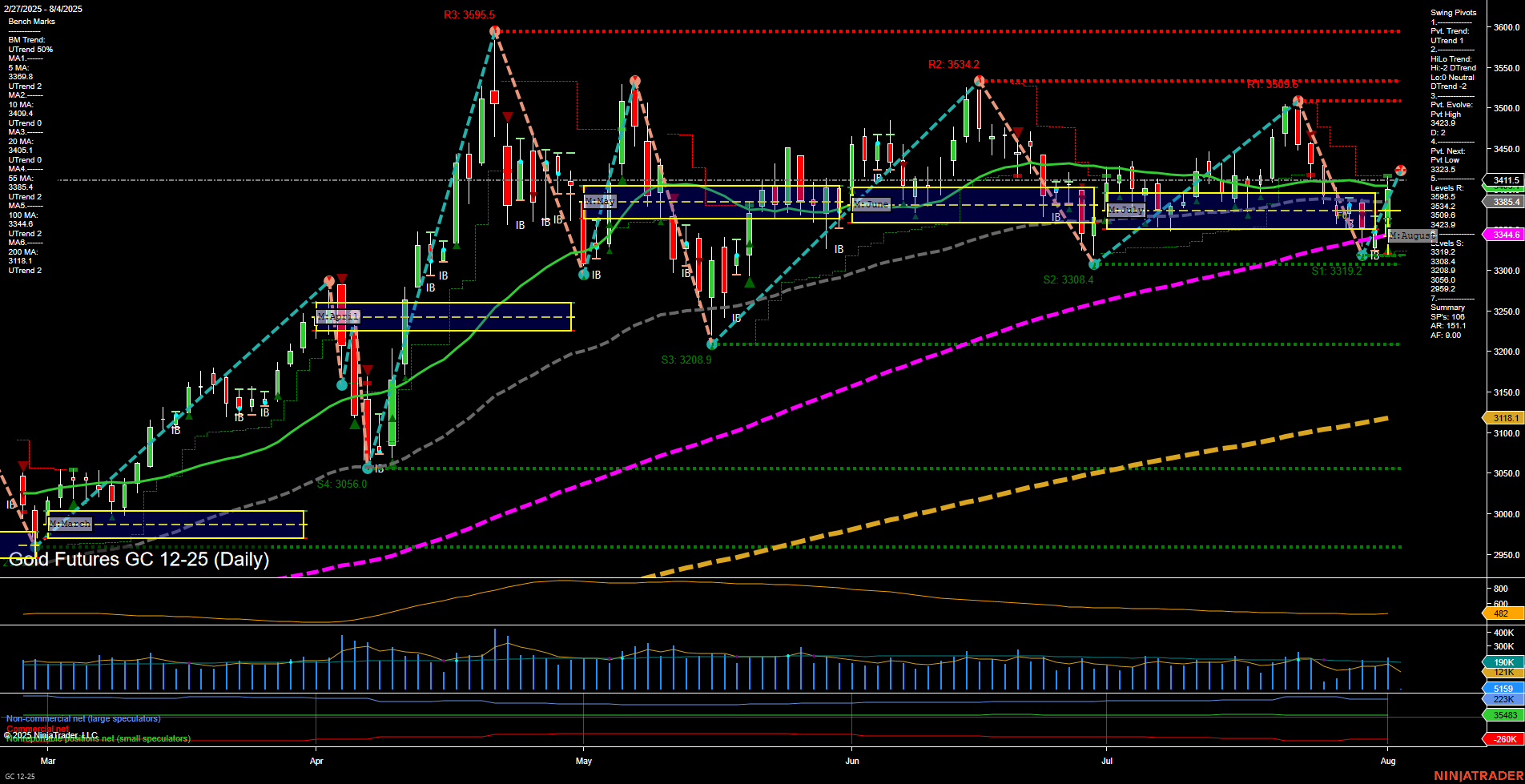Click the Aug date axis label
The width and height of the screenshot is (1525, 784).
point(1388,761)
